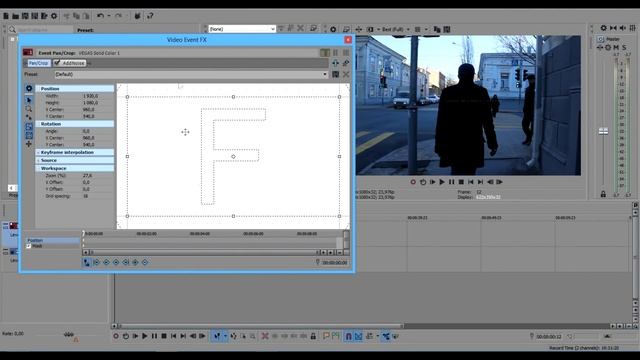This screenshot has width=640, height=360.
Task: Open Plug-In Chain in Video Event FX
Action: [x=336, y=63]
